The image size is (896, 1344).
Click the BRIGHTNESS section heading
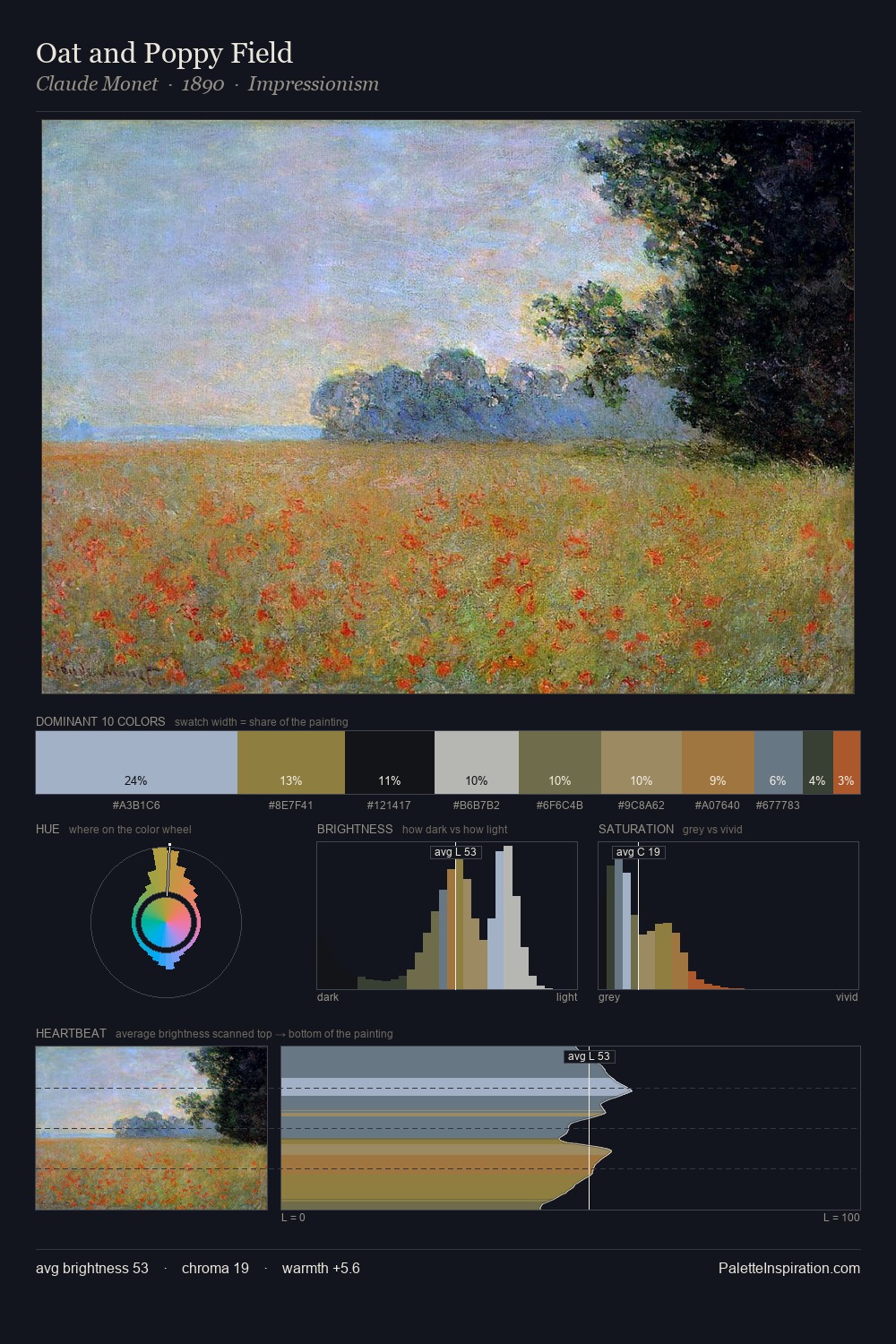355,829
